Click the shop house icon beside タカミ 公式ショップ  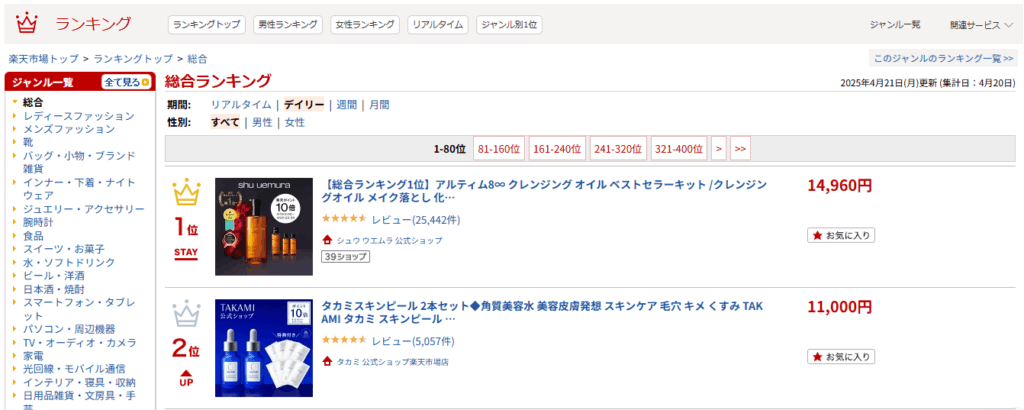327,362
